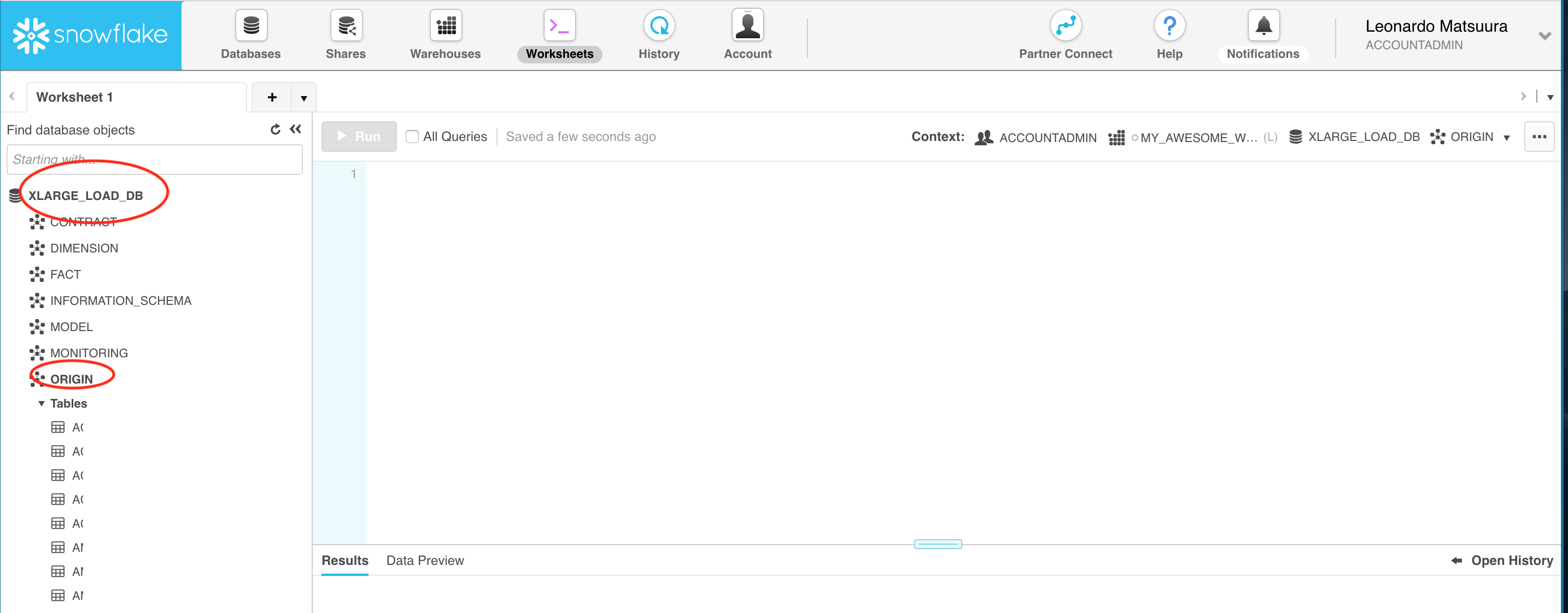
Task: Open the new worksheet options dropdown arrow
Action: coord(303,97)
